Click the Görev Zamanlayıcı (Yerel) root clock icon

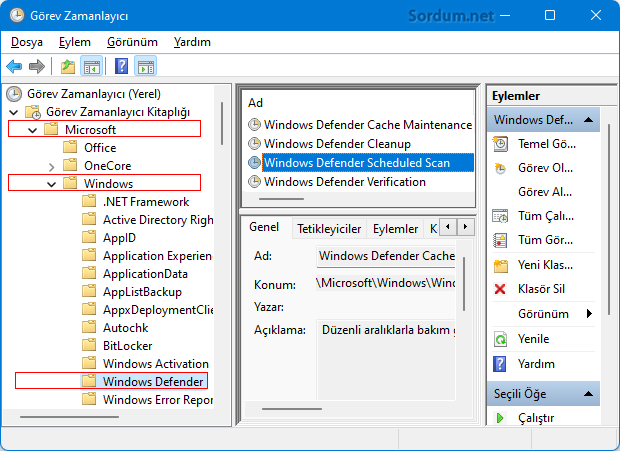(14, 94)
